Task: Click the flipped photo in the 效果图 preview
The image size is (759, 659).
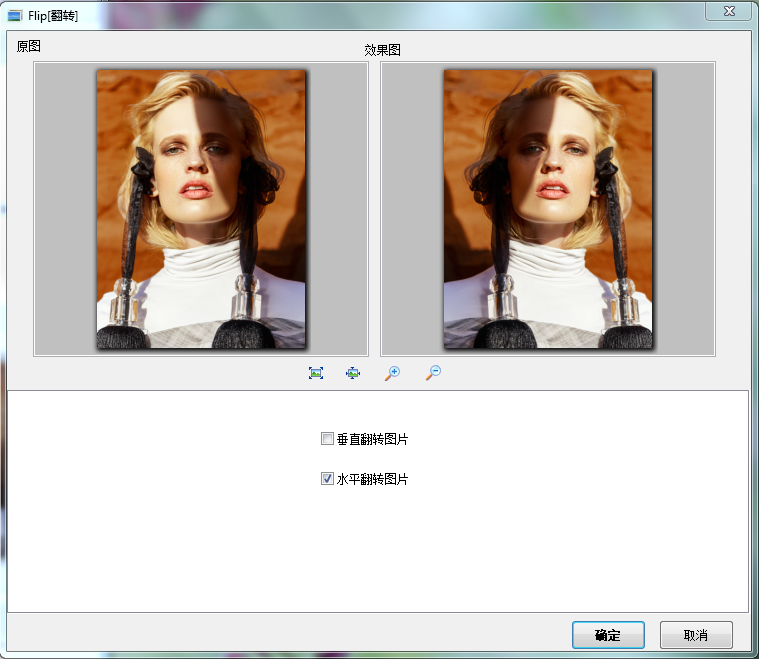Action: 548,209
